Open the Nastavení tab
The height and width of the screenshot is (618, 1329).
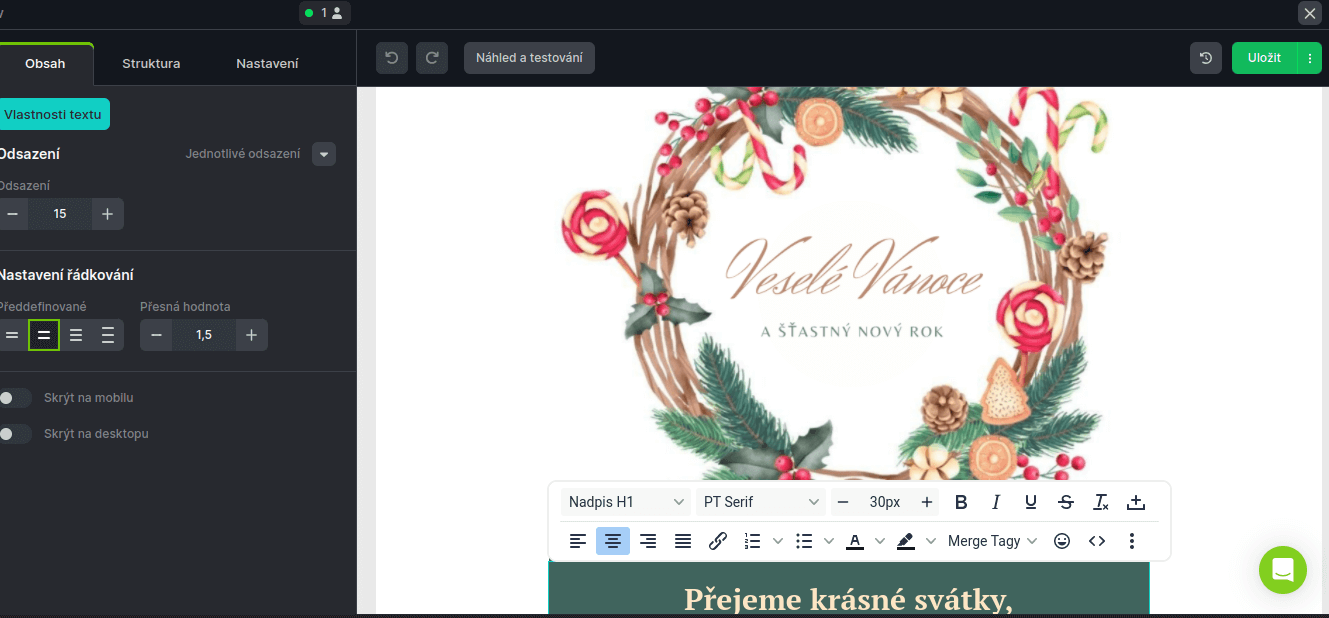[x=266, y=63]
